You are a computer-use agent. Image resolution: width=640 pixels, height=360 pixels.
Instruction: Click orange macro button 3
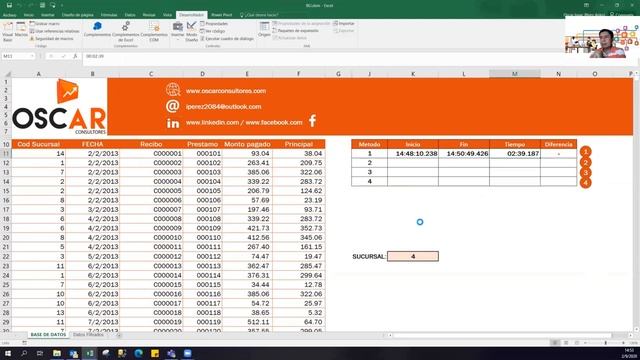[585, 172]
